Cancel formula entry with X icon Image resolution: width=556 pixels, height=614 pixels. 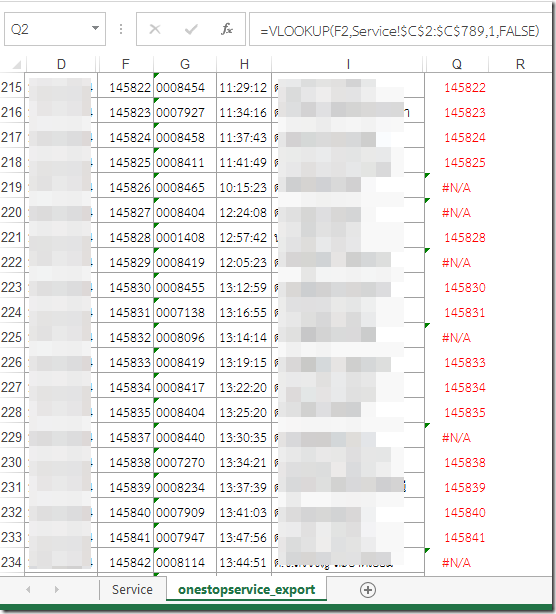[x=155, y=29]
